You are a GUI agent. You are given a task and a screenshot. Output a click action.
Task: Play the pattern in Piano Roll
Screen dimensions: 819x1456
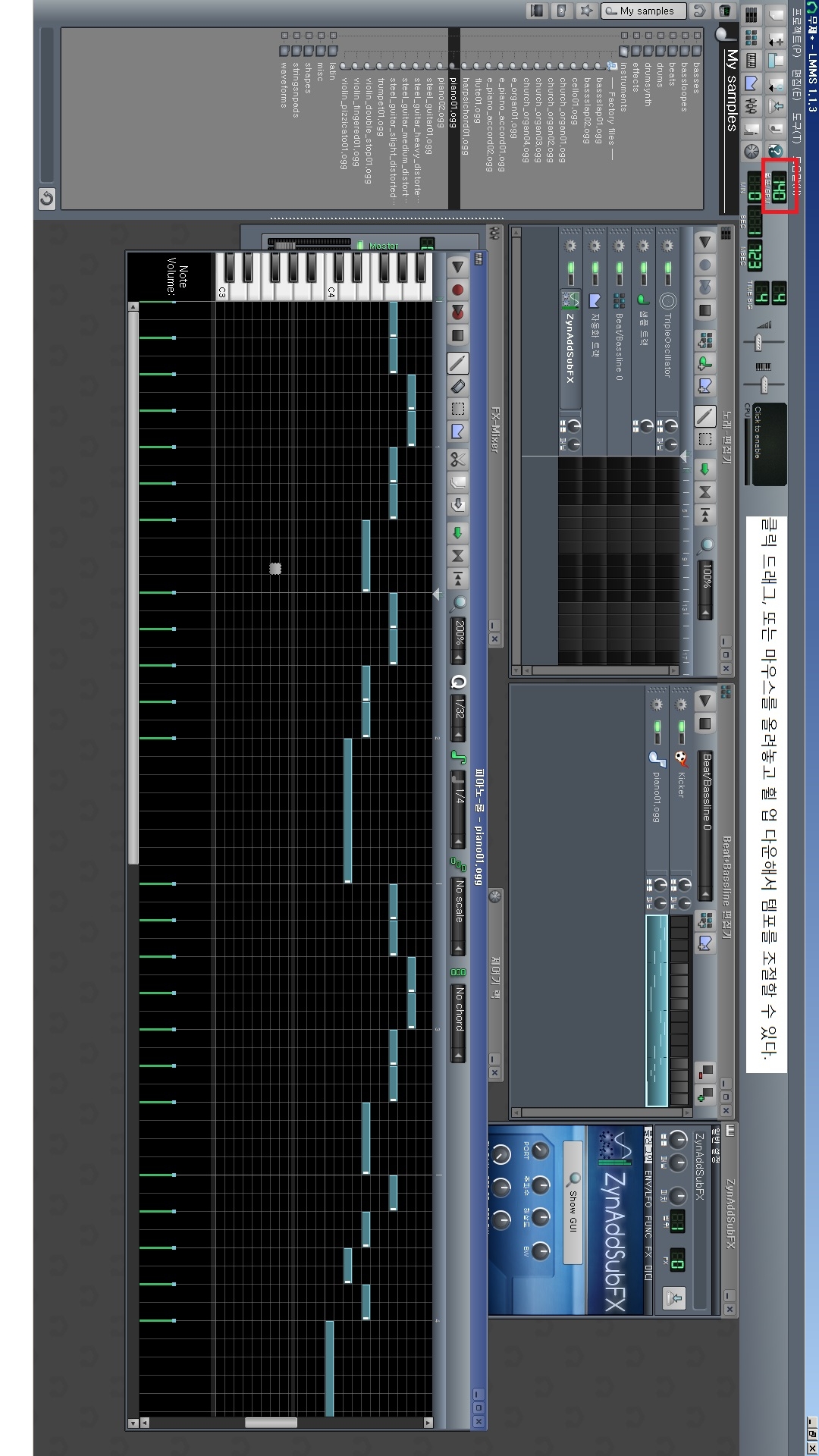458,266
